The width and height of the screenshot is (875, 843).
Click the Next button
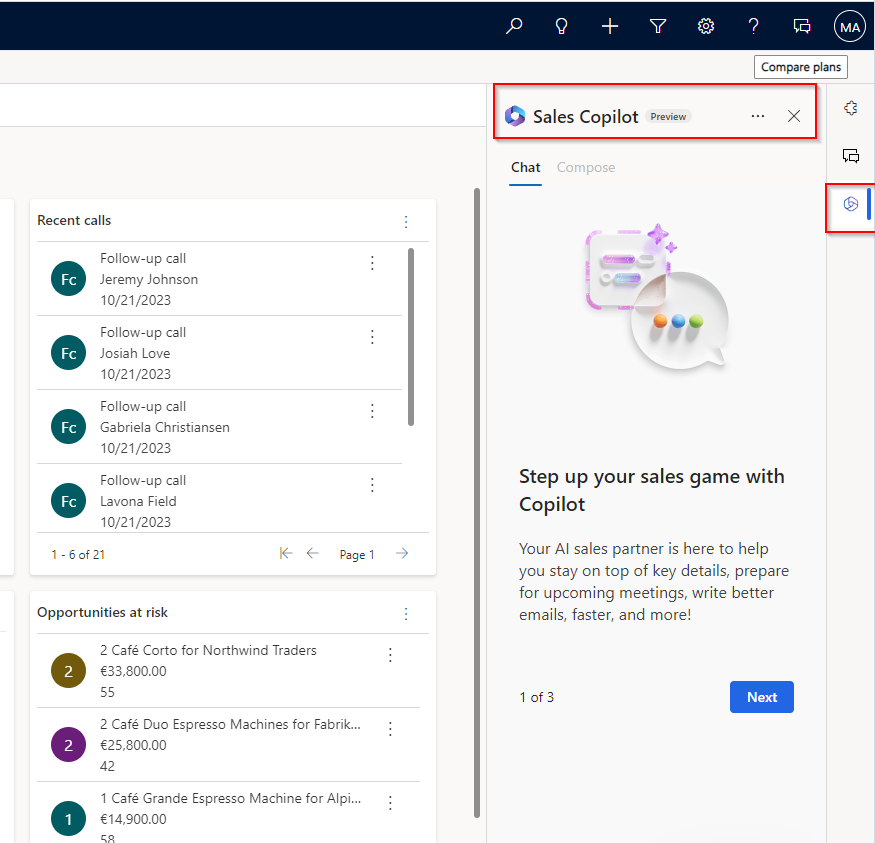click(x=762, y=697)
